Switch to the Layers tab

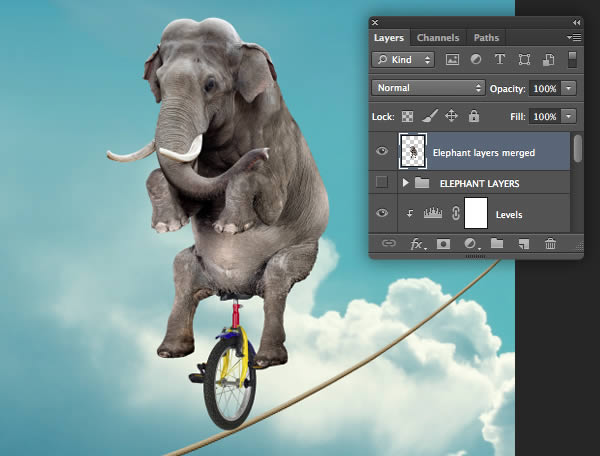click(x=389, y=37)
